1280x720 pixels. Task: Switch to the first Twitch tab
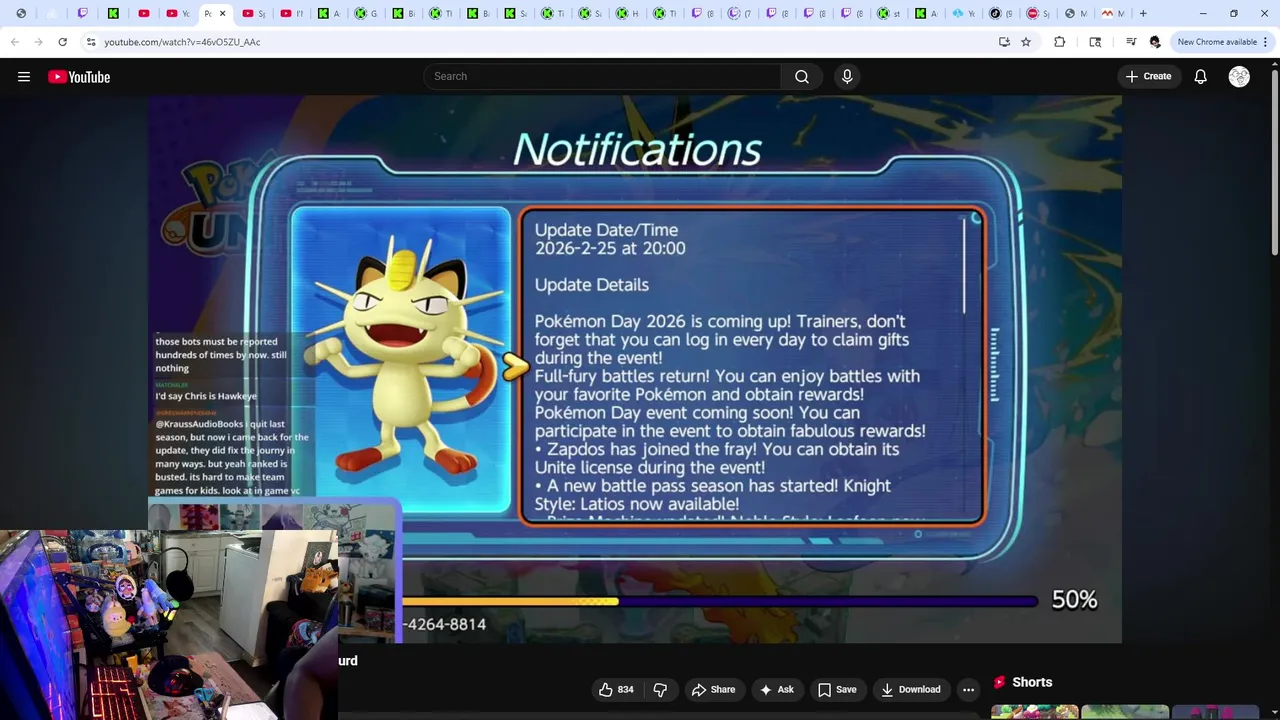[82, 14]
